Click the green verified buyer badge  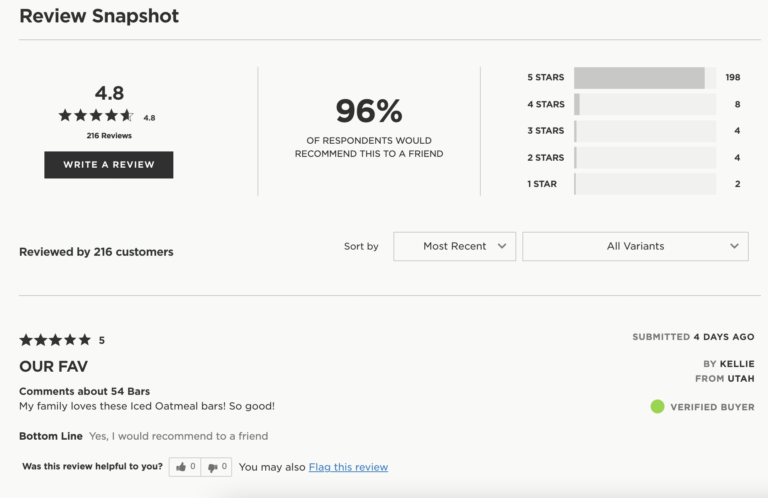657,407
